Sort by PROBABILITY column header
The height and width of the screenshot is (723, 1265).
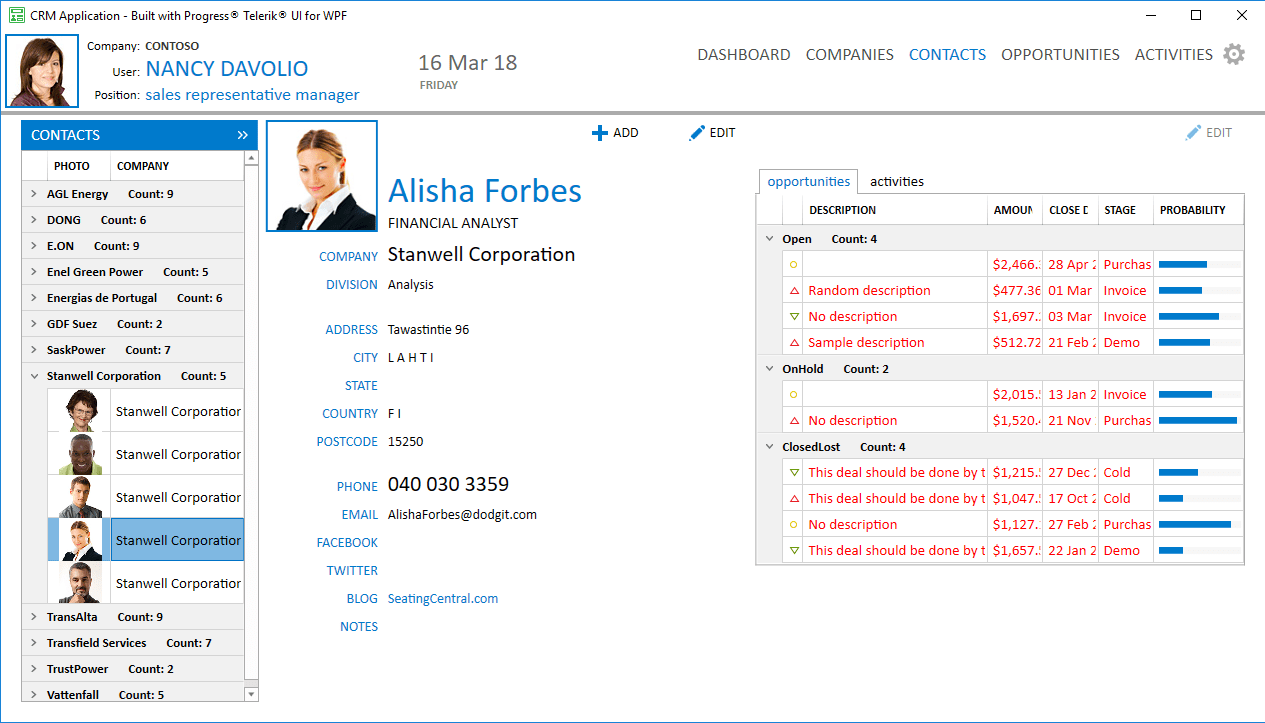tap(1199, 210)
